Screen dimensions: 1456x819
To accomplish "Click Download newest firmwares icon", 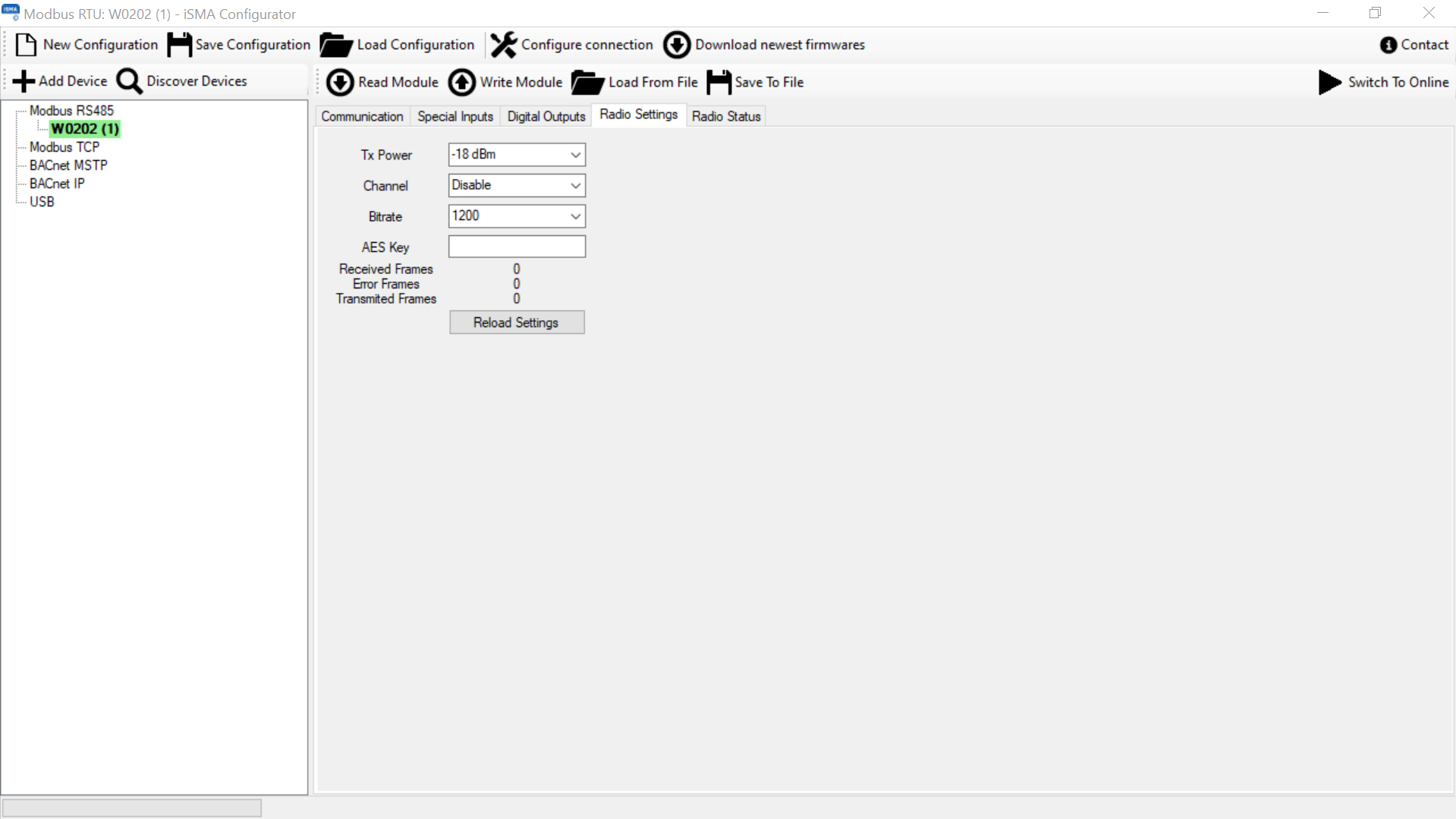I will click(x=677, y=45).
